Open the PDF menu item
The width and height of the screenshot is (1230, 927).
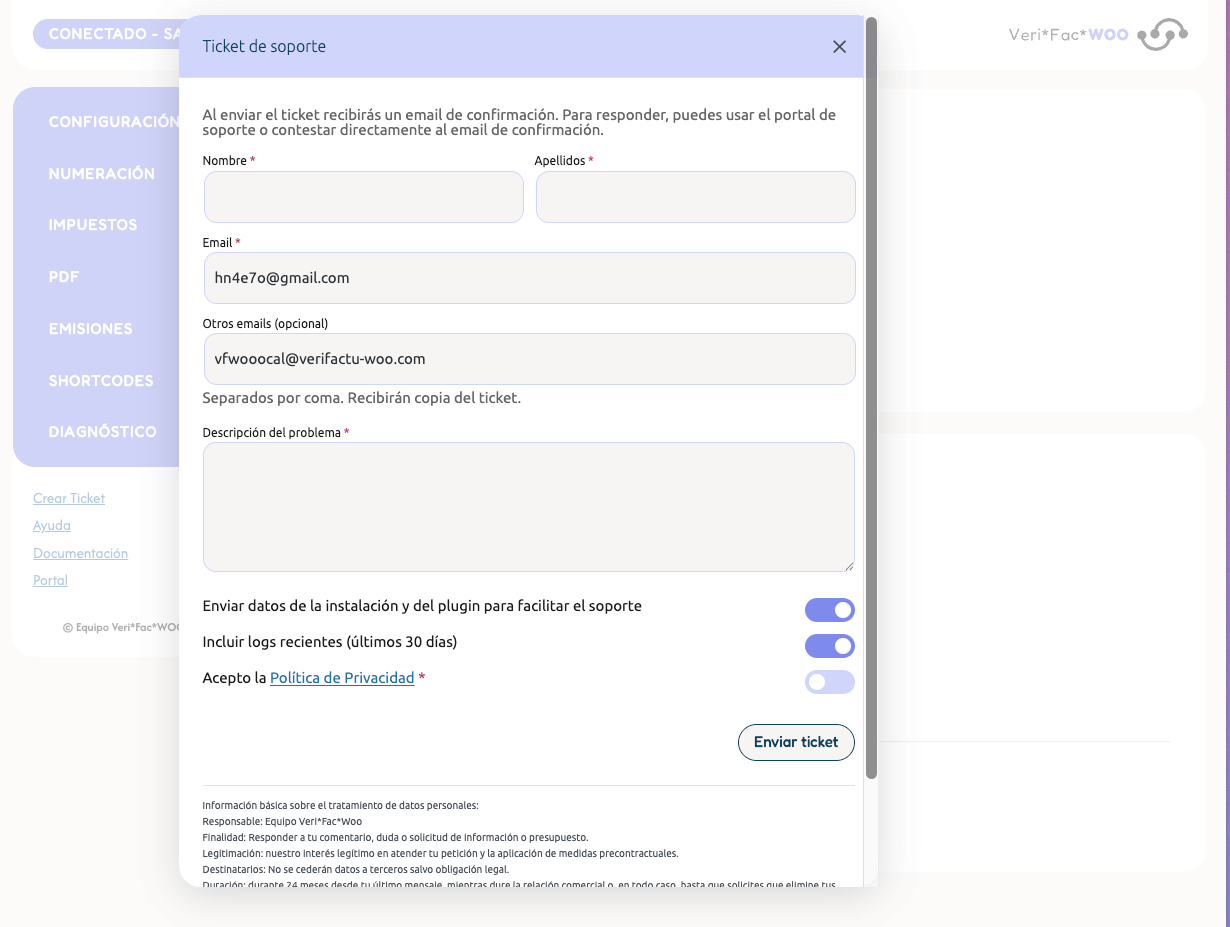tap(64, 277)
